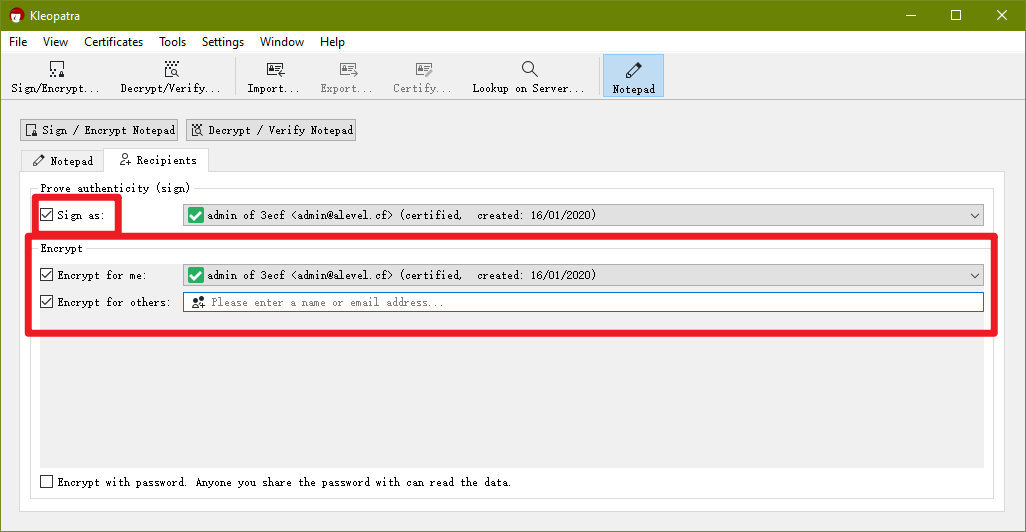
Task: Switch to the Notepad tab
Action: (63, 161)
